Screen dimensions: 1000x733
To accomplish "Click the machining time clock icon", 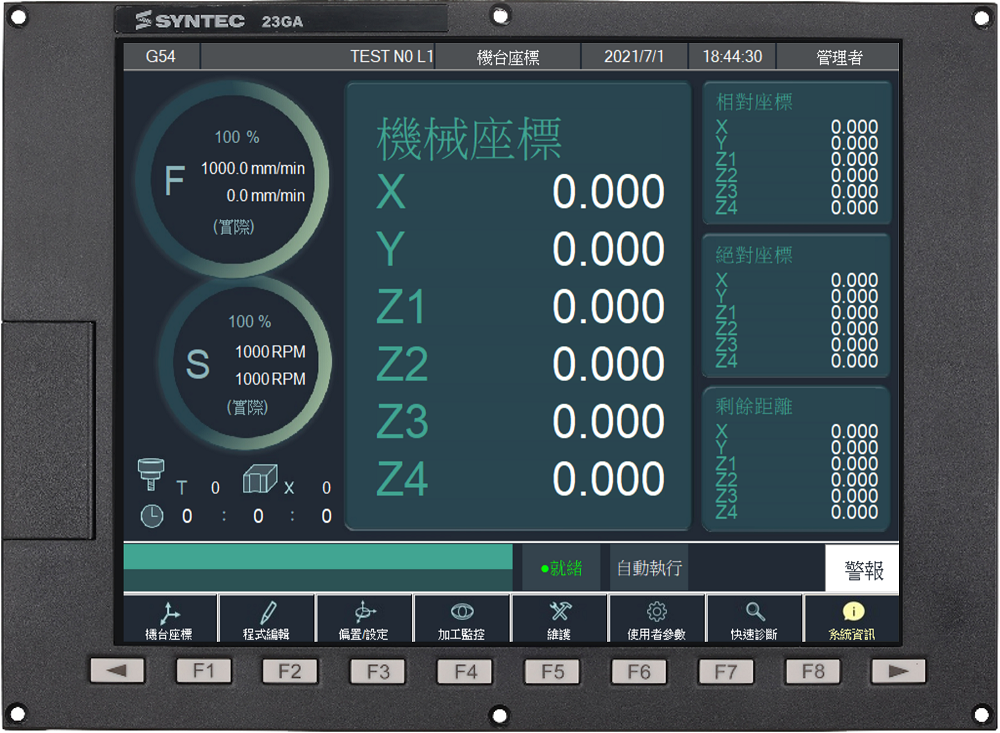I will click(151, 516).
